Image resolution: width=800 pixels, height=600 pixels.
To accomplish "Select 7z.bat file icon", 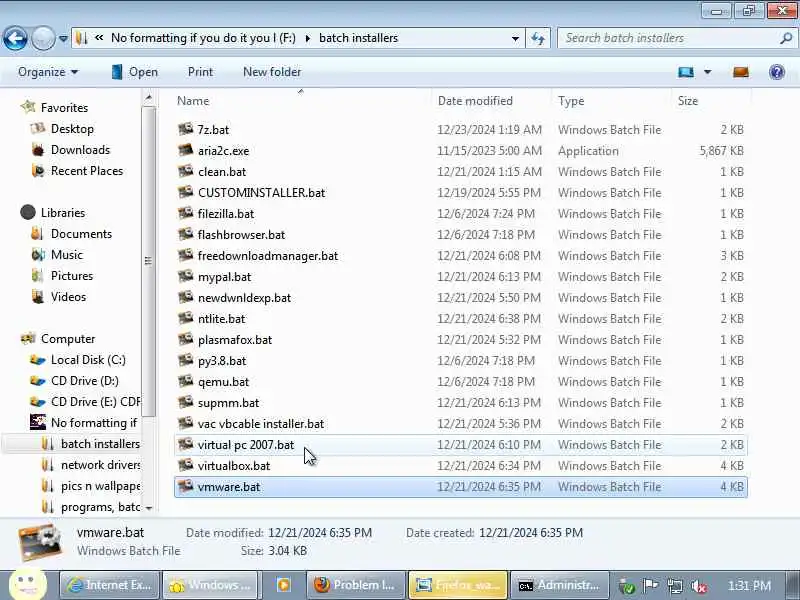I will pyautogui.click(x=186, y=129).
